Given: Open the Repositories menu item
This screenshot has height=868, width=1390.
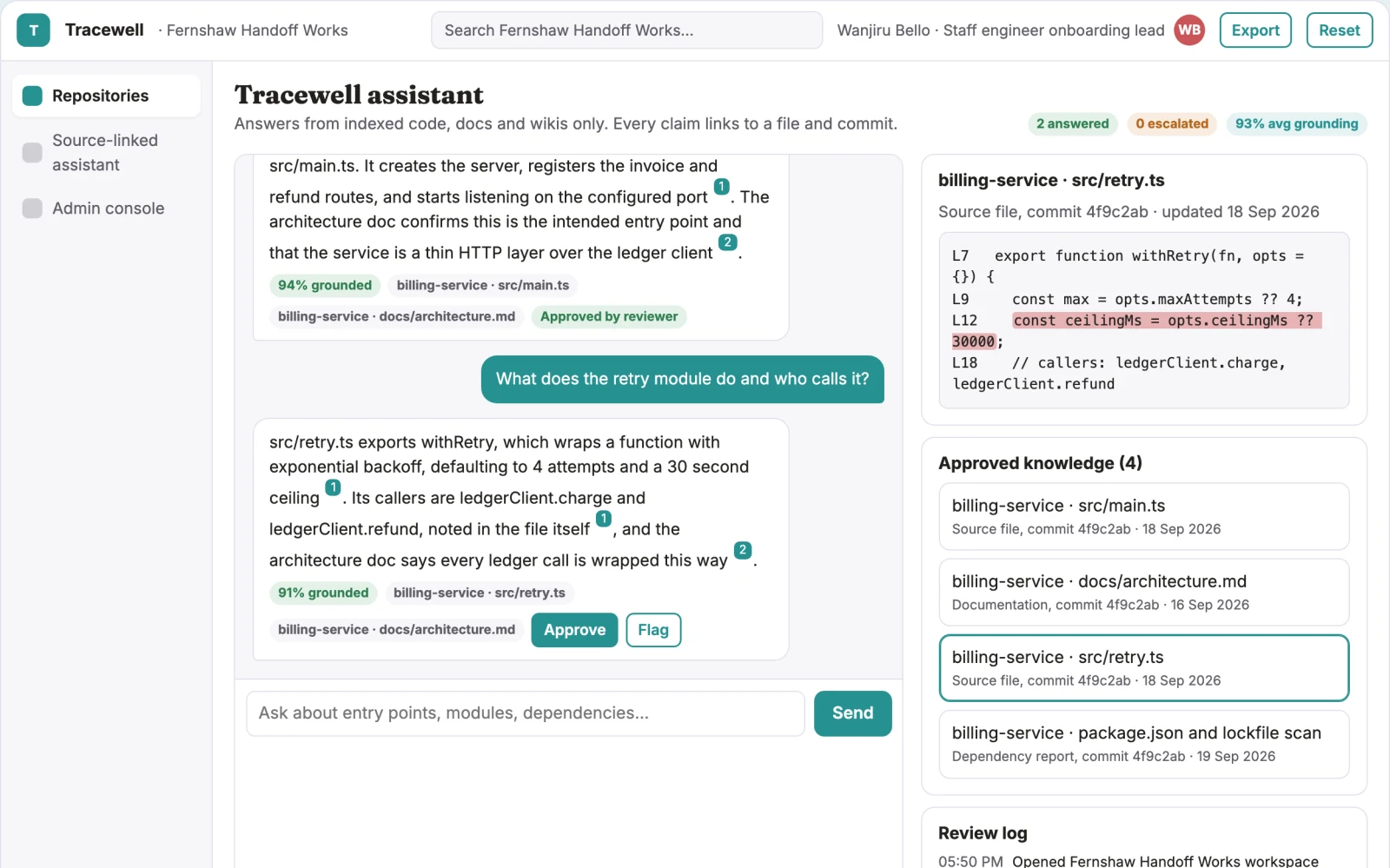Looking at the screenshot, I should click(x=106, y=96).
